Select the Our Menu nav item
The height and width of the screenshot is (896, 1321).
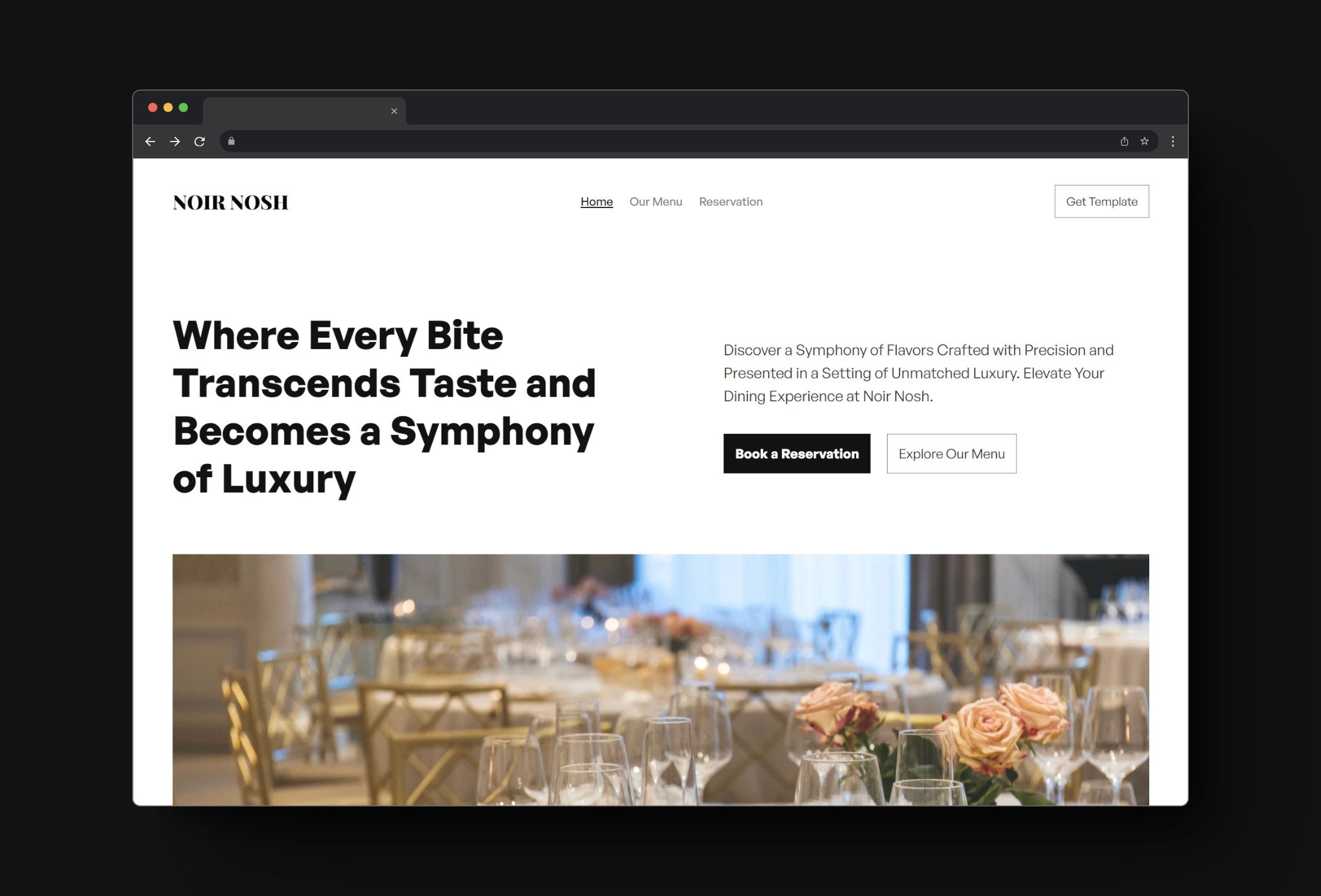[656, 201]
